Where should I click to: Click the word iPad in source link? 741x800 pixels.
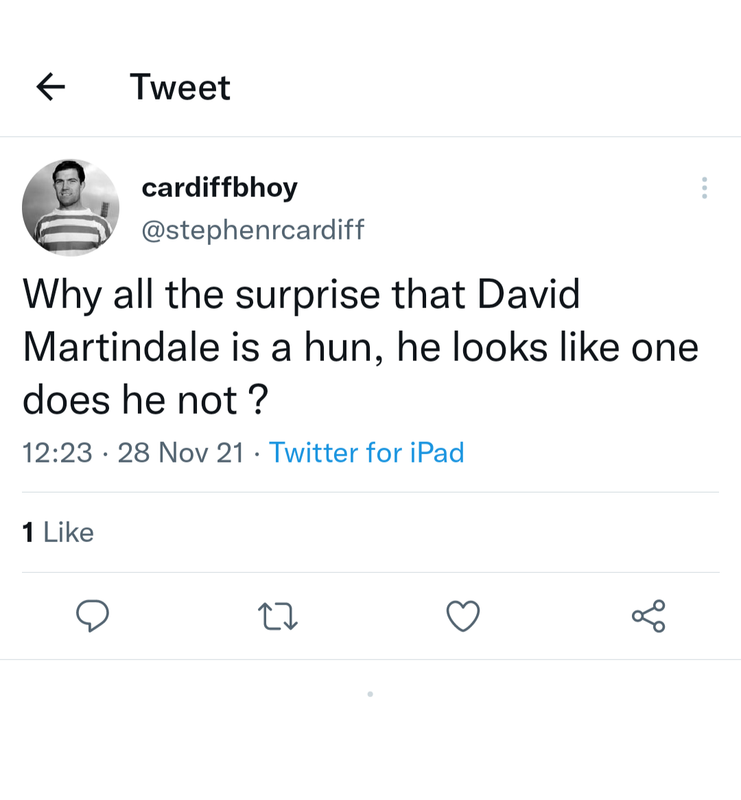coord(437,452)
